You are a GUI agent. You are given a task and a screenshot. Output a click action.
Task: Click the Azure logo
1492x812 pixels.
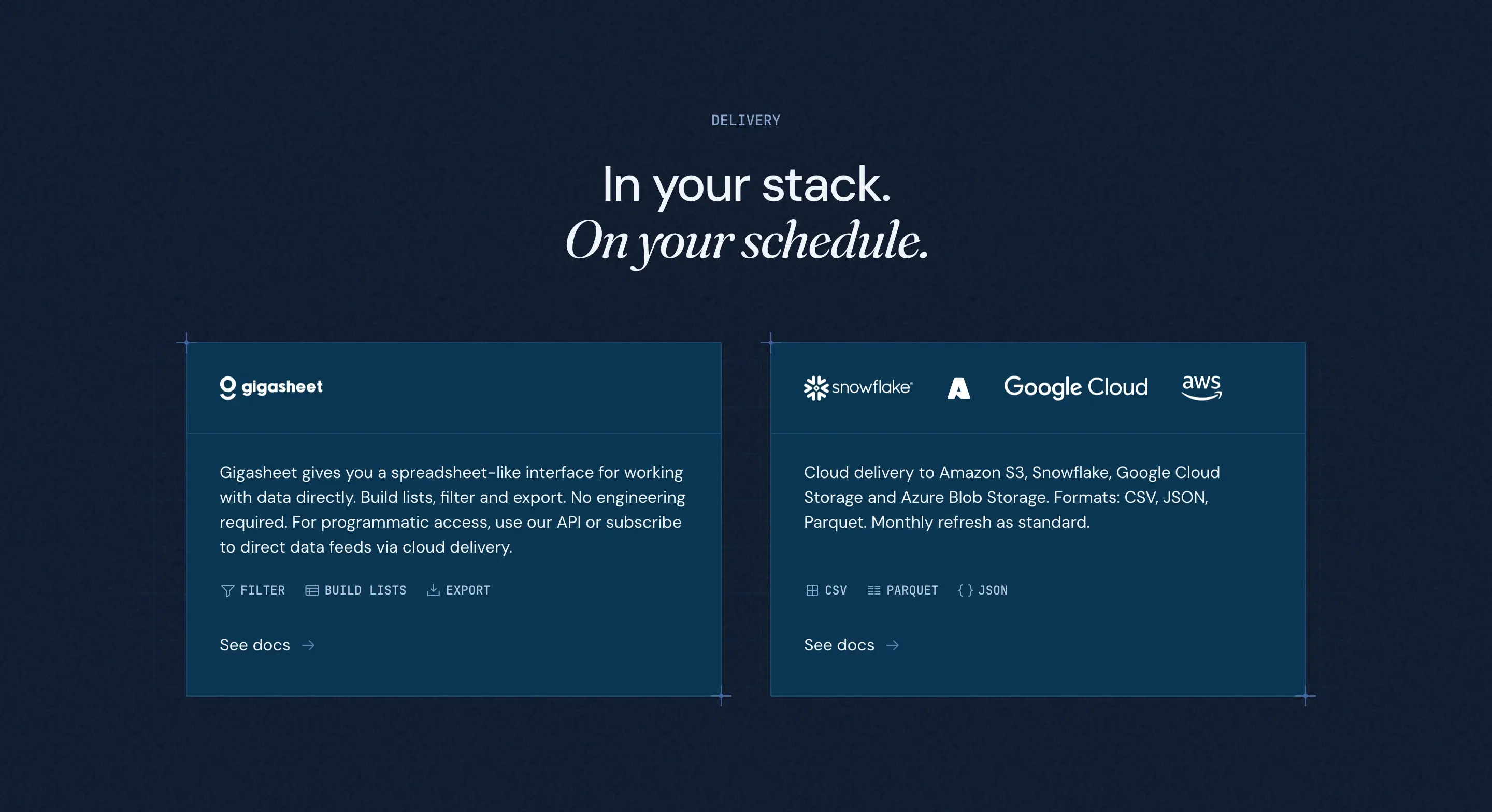tap(958, 388)
